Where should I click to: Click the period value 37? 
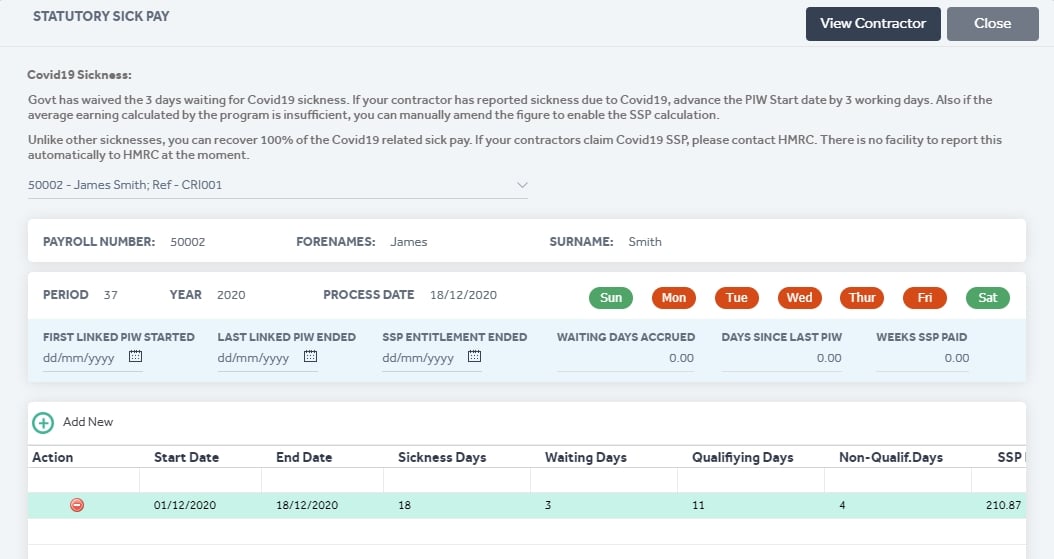(111, 295)
